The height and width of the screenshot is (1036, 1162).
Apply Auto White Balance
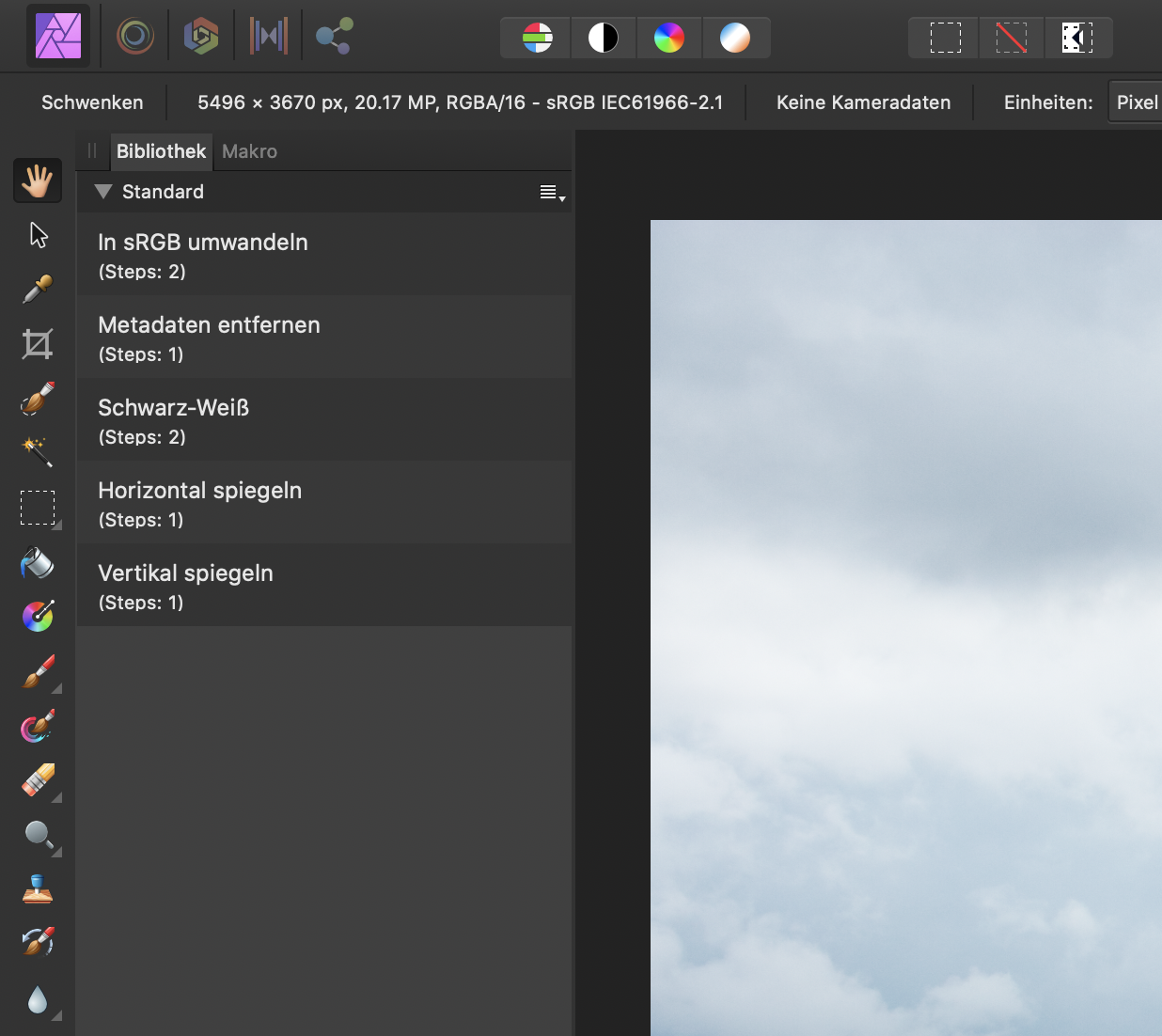[734, 38]
